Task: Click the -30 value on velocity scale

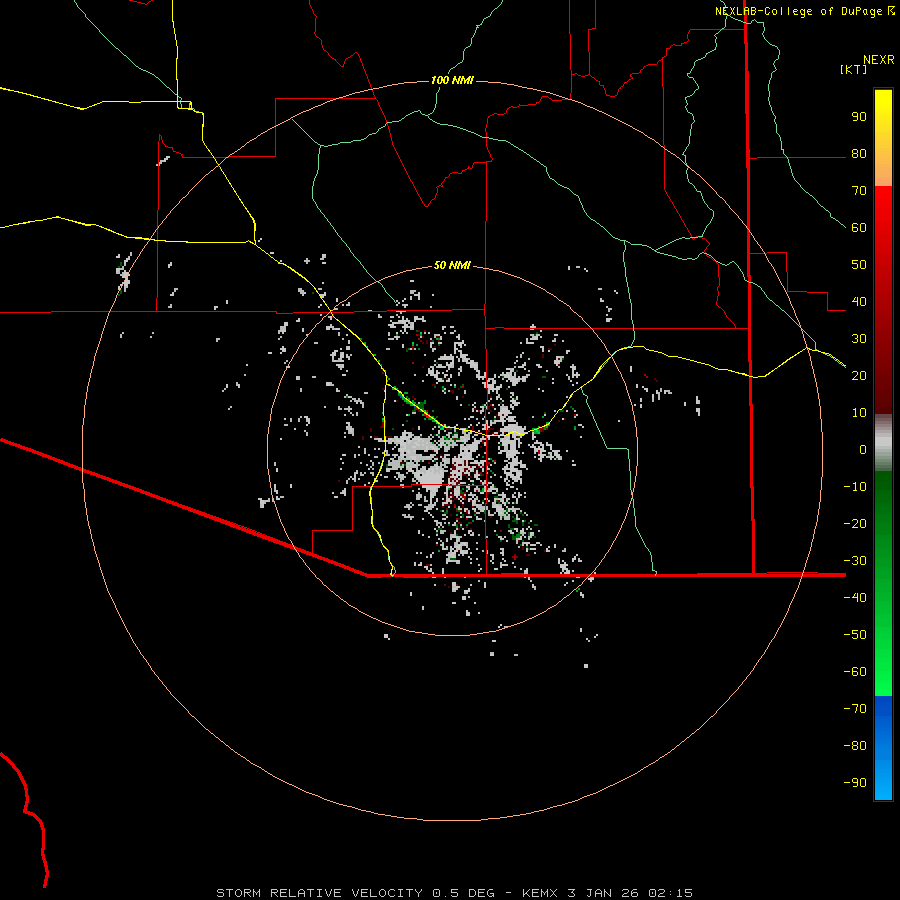Action: pos(855,561)
